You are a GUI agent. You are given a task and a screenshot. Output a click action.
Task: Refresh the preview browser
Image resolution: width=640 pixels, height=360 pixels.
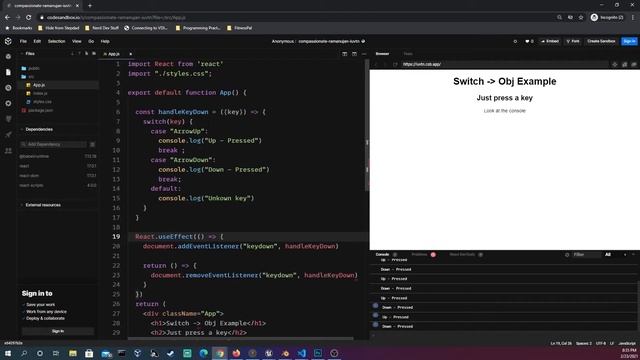[x=395, y=64]
